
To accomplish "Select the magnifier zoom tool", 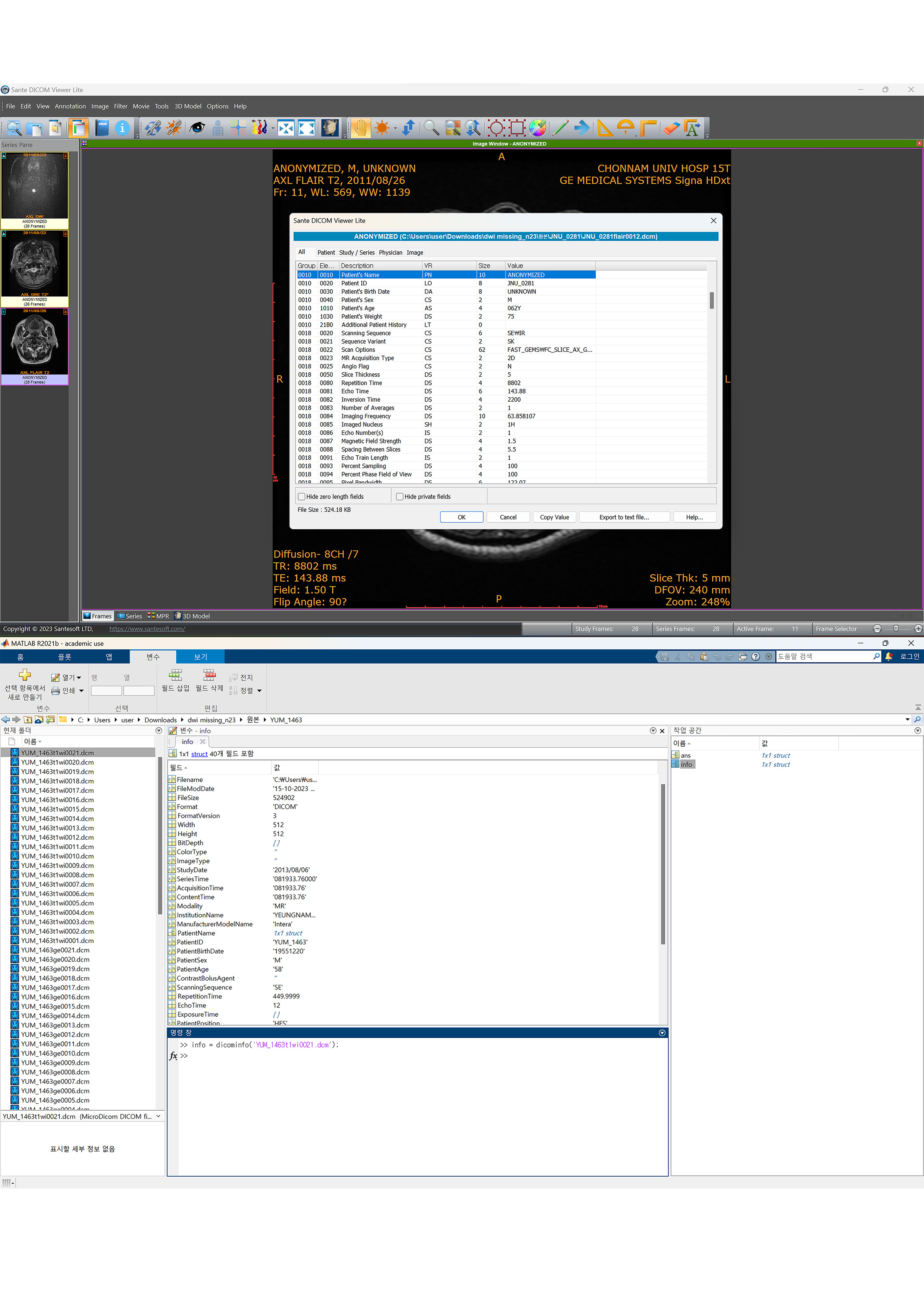I will [x=431, y=127].
